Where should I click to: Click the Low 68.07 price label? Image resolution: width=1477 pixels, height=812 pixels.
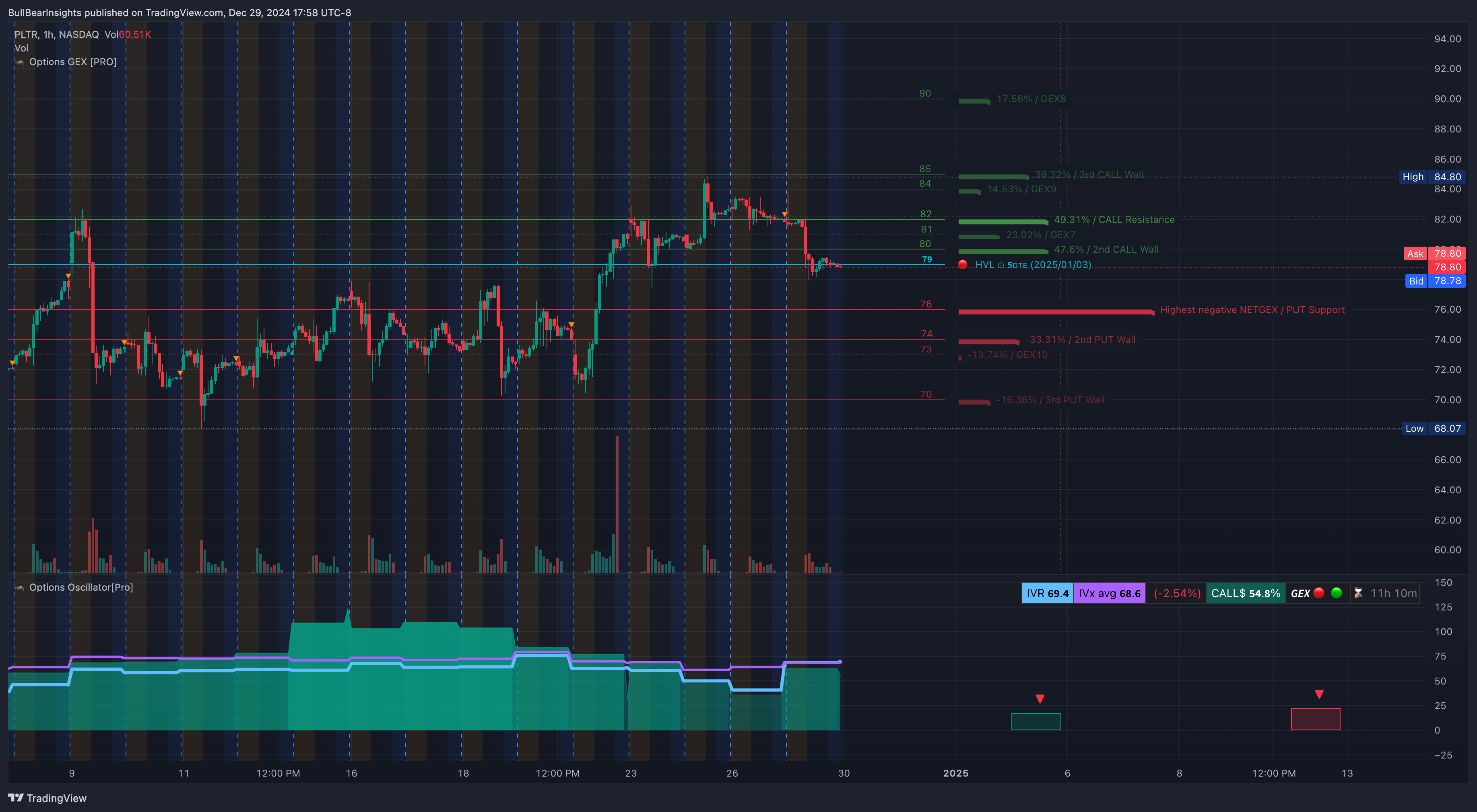point(1434,429)
